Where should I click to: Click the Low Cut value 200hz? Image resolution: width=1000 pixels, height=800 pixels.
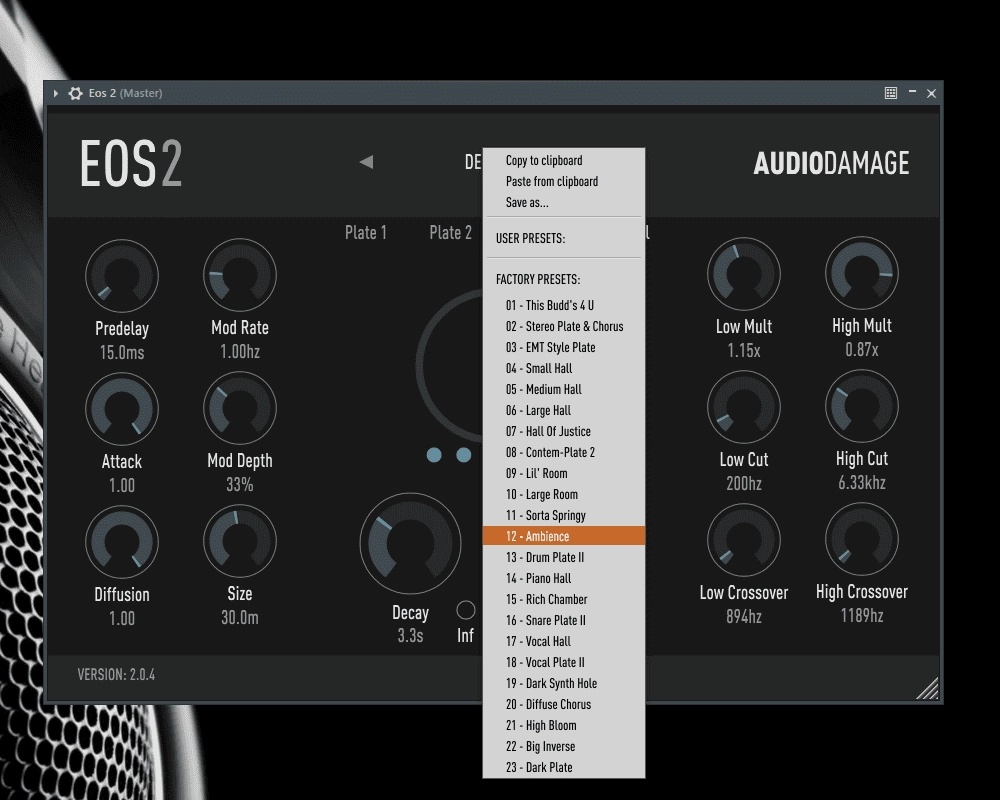(x=744, y=483)
